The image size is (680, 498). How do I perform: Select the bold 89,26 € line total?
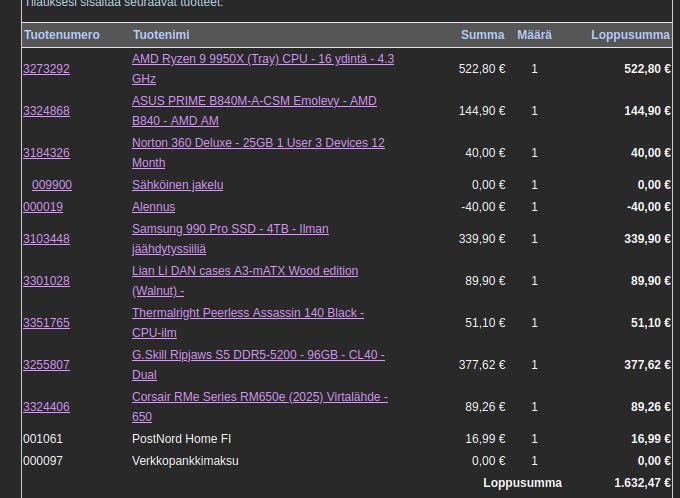pos(651,407)
